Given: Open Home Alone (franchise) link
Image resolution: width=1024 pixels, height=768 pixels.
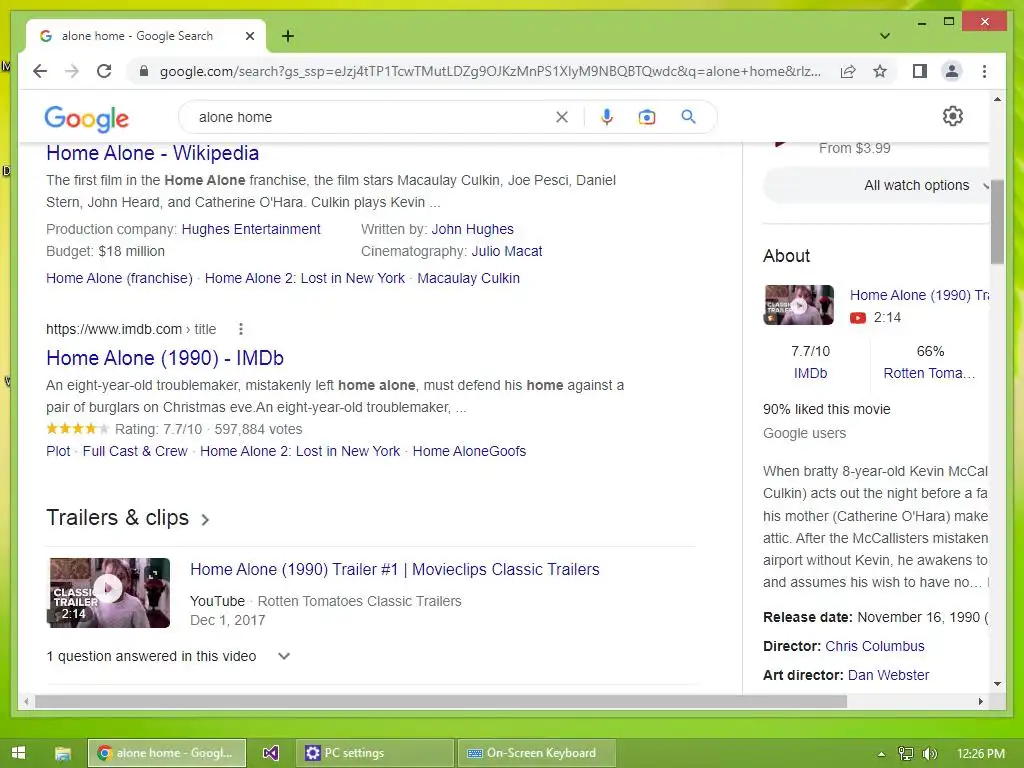Looking at the screenshot, I should pyautogui.click(x=119, y=278).
